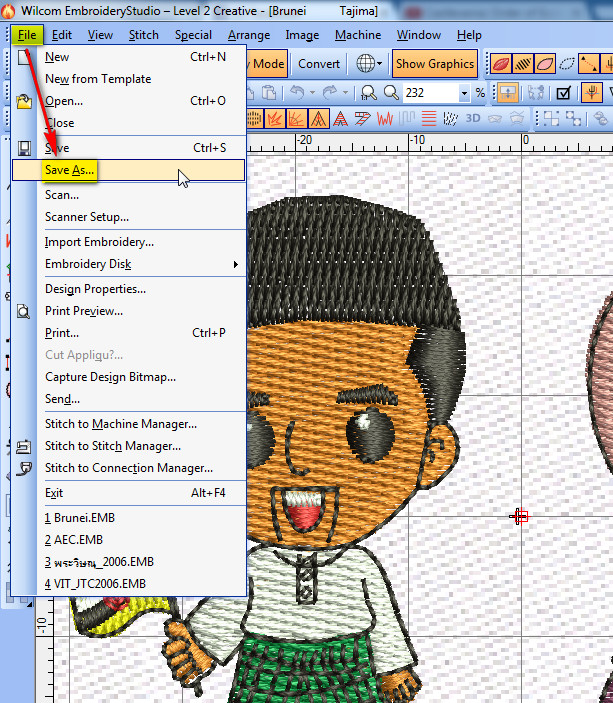Image resolution: width=613 pixels, height=703 pixels.
Task: Click the orange radiating angle lines icon
Action: coord(296,119)
